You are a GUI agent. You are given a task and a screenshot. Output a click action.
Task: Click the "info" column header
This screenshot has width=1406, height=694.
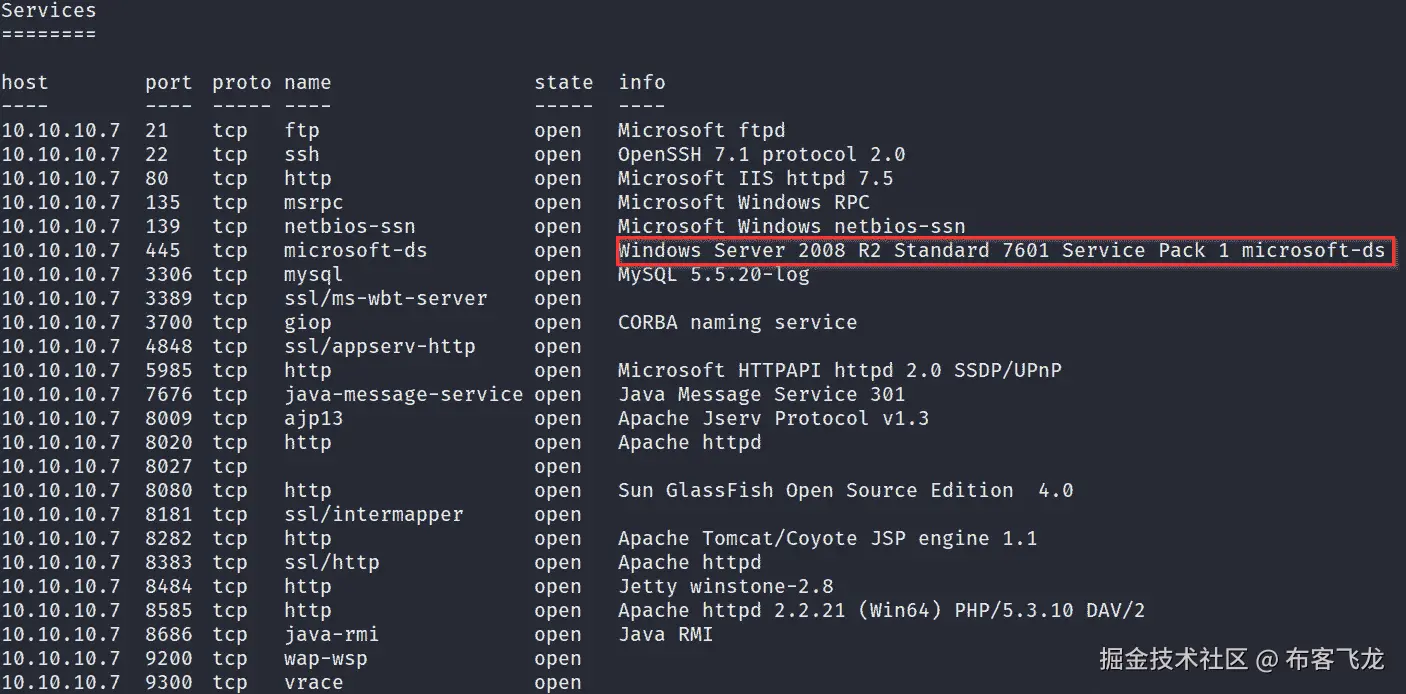coord(641,83)
